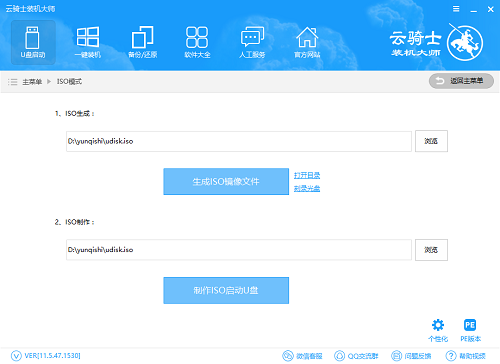Click the 2、ISO制作 section label
The height and width of the screenshot is (364, 500).
click(75, 222)
